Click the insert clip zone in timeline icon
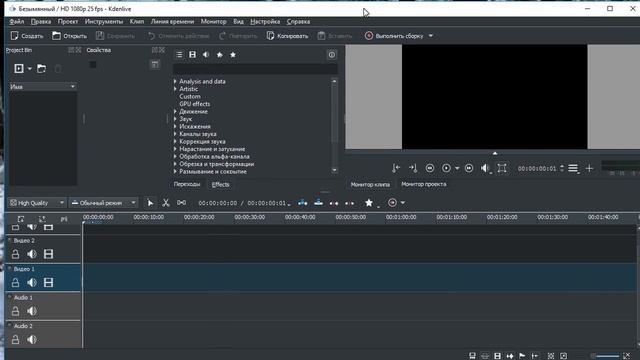Viewport: 640px width, 360px height. 302,203
